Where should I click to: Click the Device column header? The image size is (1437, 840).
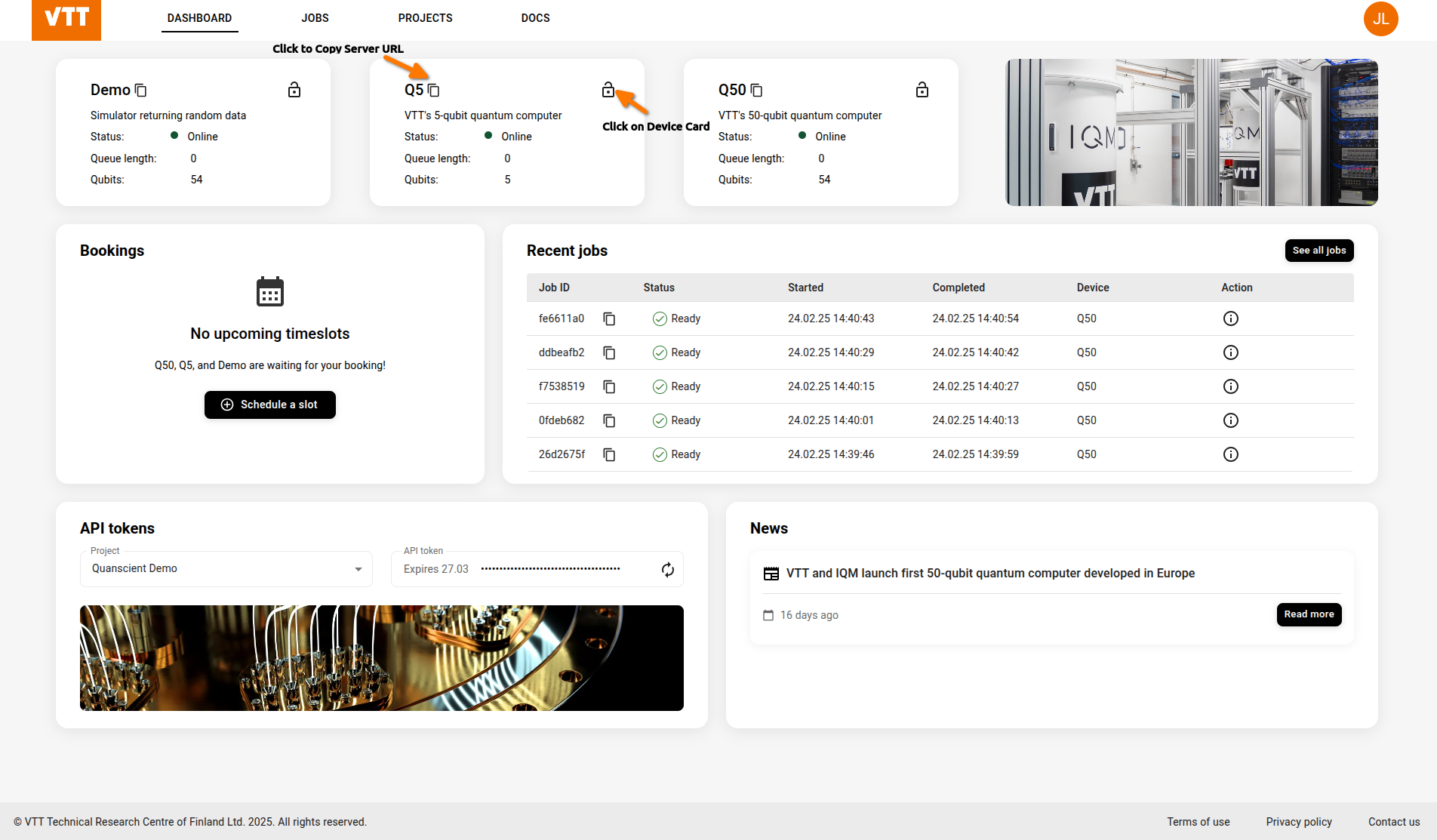pos(1093,288)
